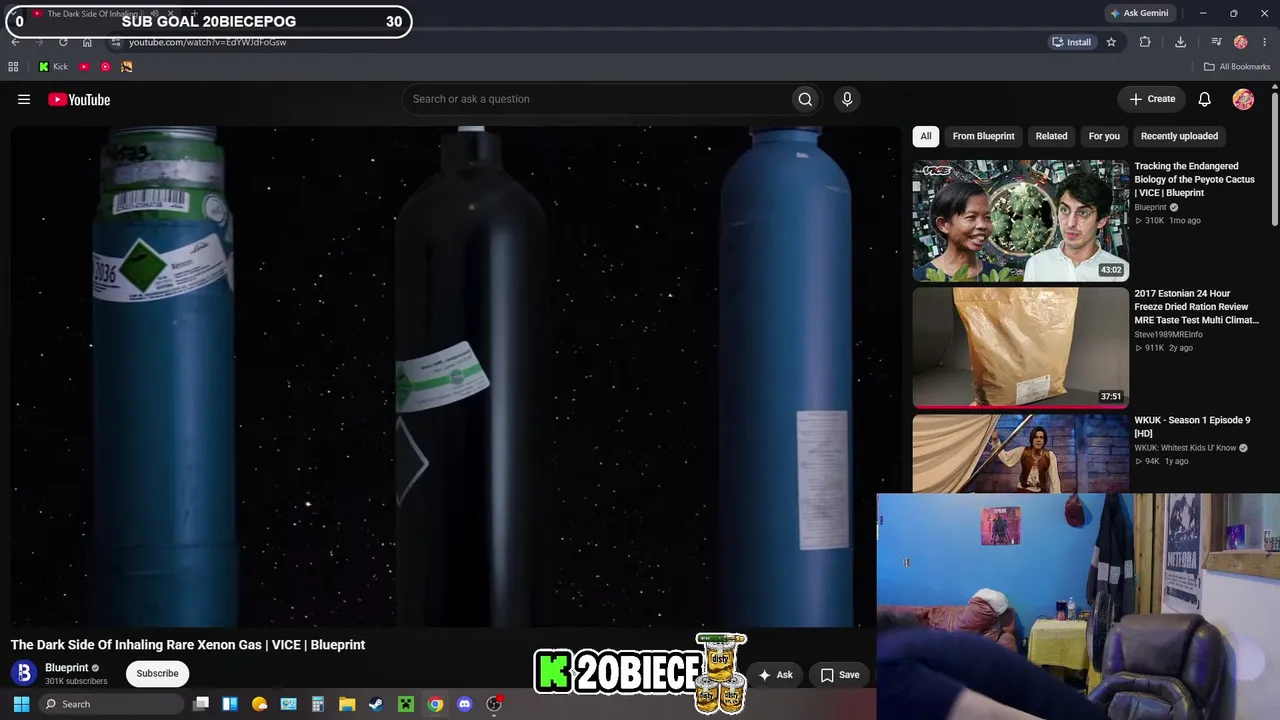1280x720 pixels.
Task: Open Minecraft from the taskbar
Action: pos(406,704)
